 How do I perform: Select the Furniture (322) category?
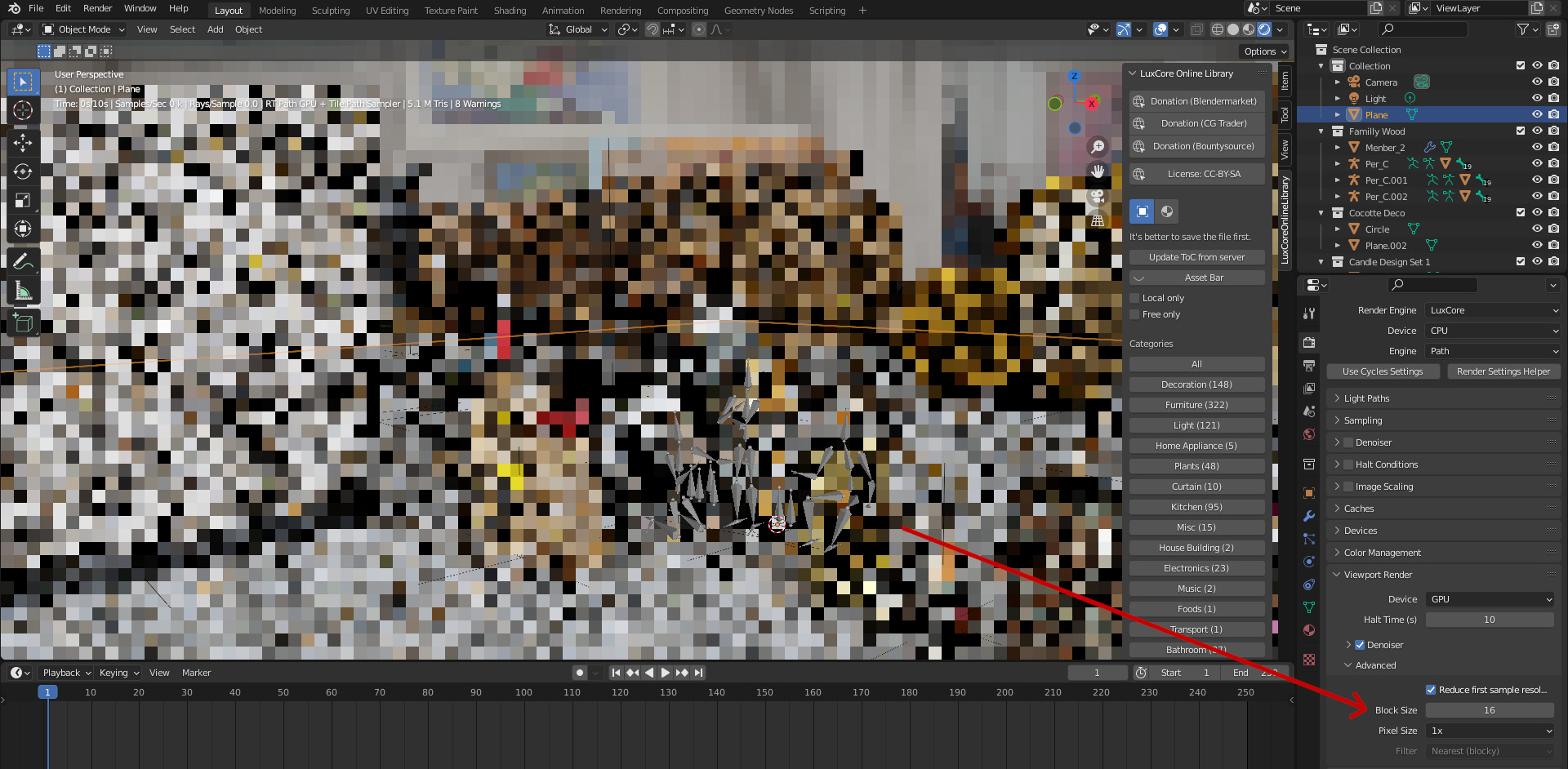click(x=1196, y=405)
